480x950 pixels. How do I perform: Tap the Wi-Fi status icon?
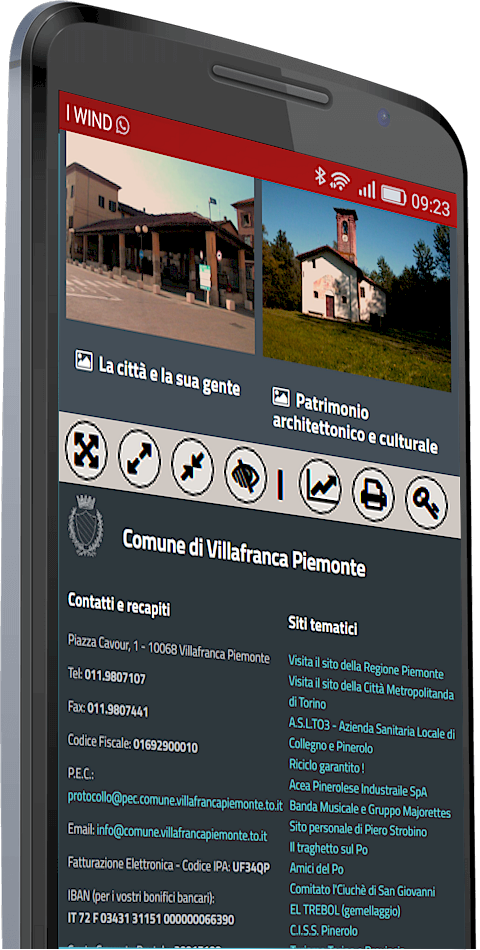click(x=341, y=180)
